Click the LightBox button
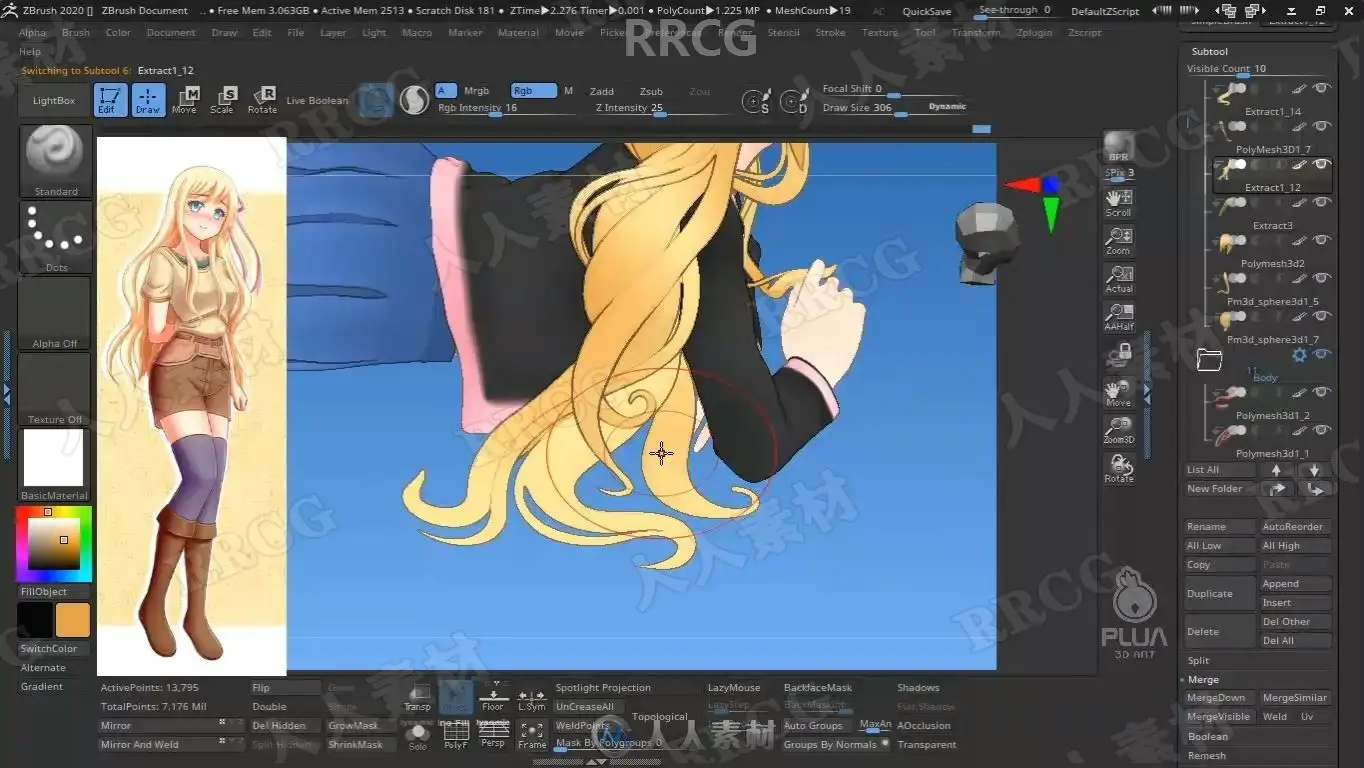The image size is (1364, 768). 54,101
